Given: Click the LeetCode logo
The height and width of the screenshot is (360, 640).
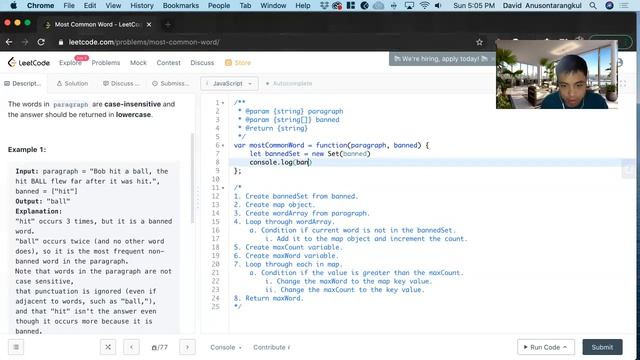Looking at the screenshot, I should coord(29,62).
